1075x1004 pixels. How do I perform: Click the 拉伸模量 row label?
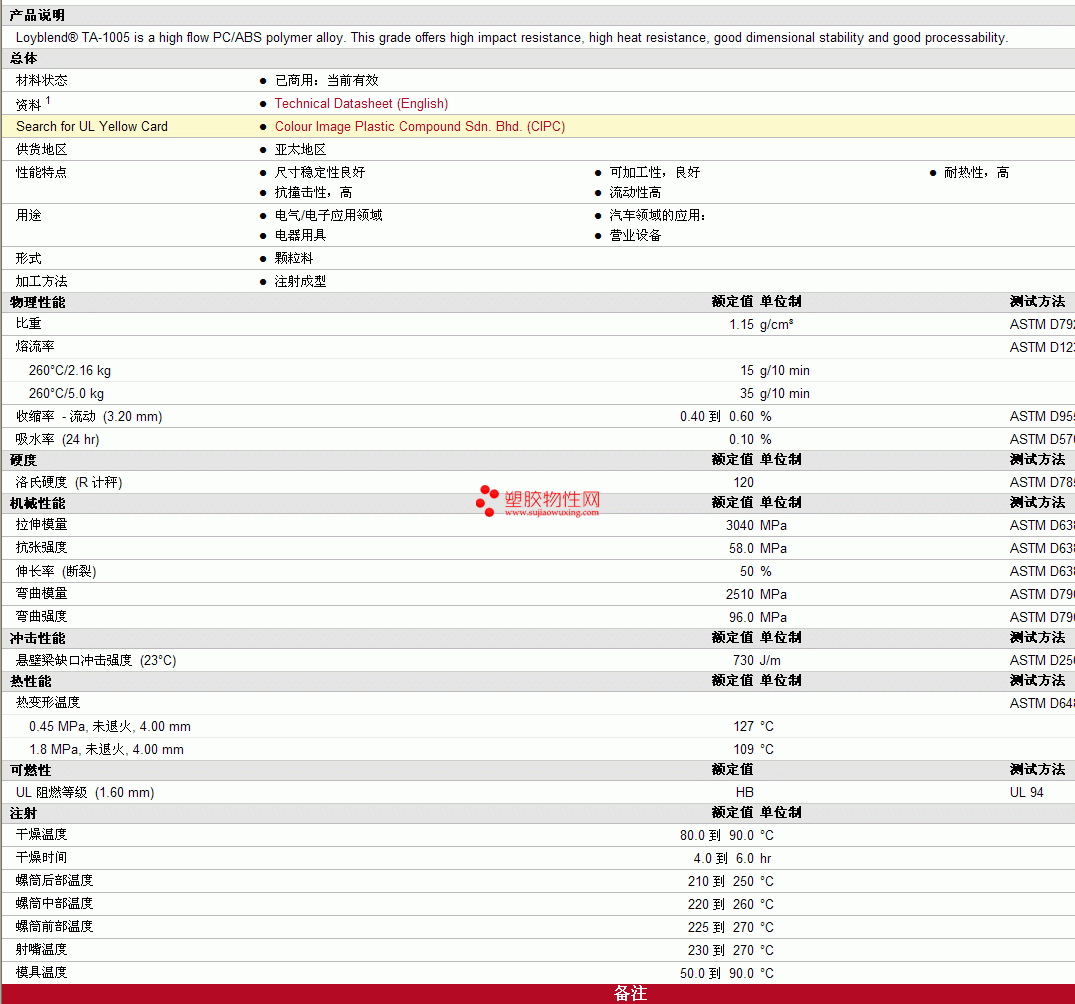pos(42,525)
